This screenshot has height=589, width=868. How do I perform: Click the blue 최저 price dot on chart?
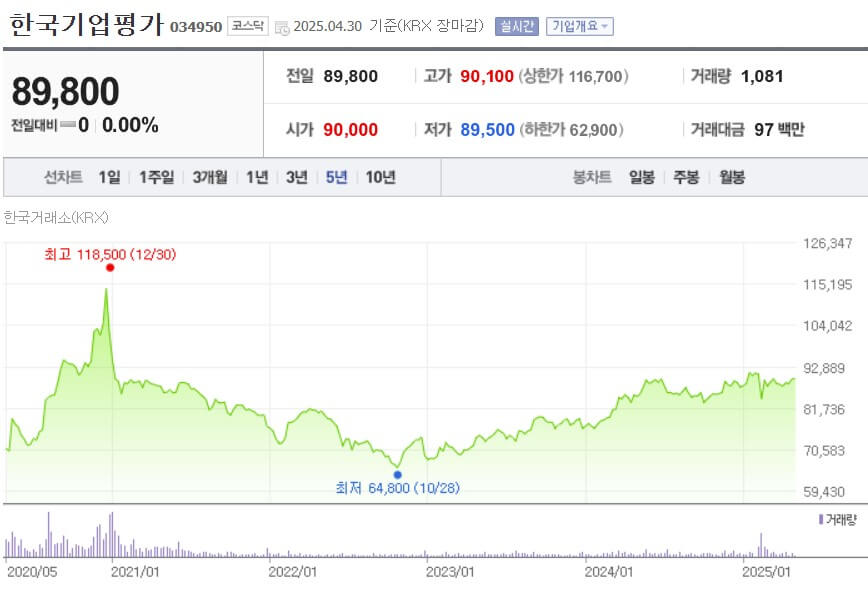click(x=398, y=474)
